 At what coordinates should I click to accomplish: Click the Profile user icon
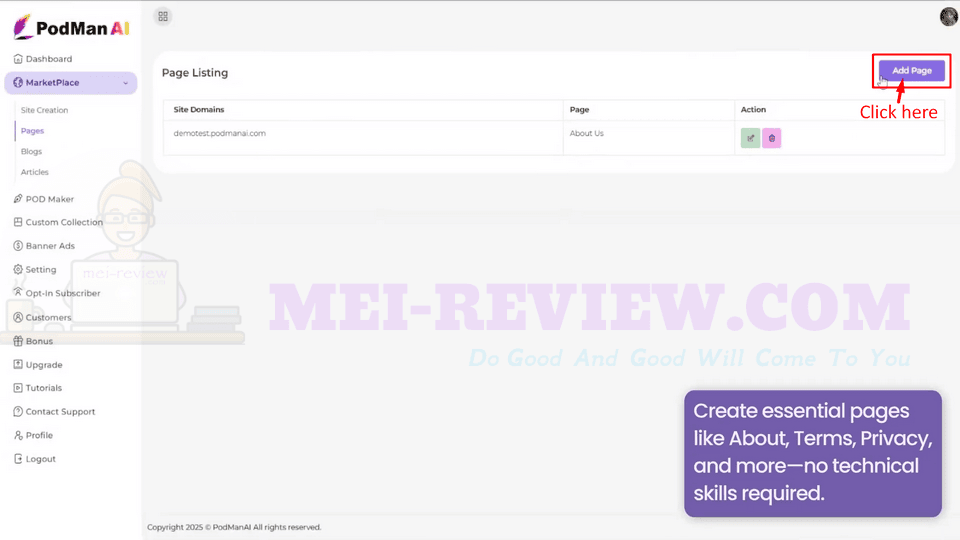click(18, 435)
